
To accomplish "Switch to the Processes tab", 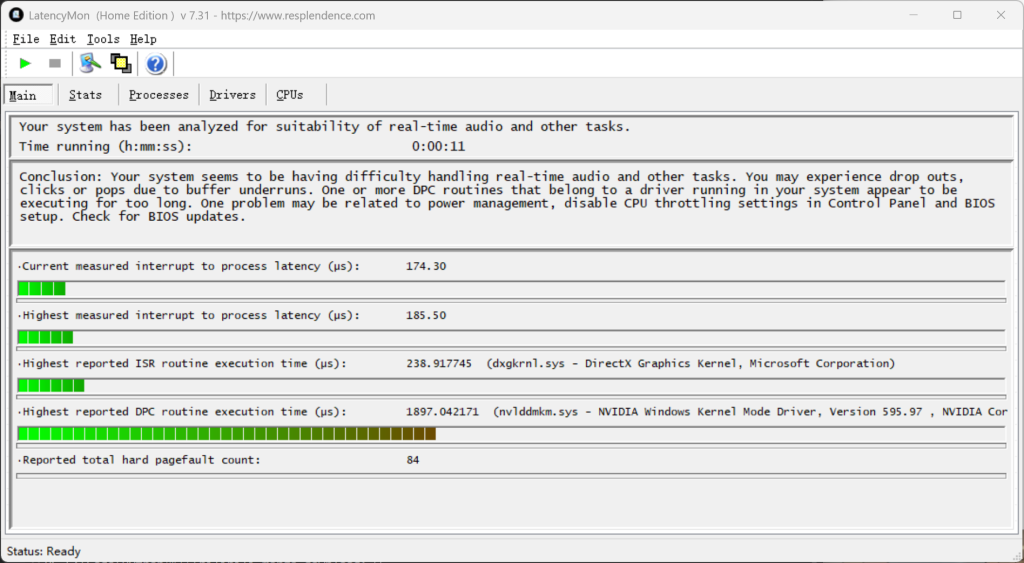I will point(158,95).
